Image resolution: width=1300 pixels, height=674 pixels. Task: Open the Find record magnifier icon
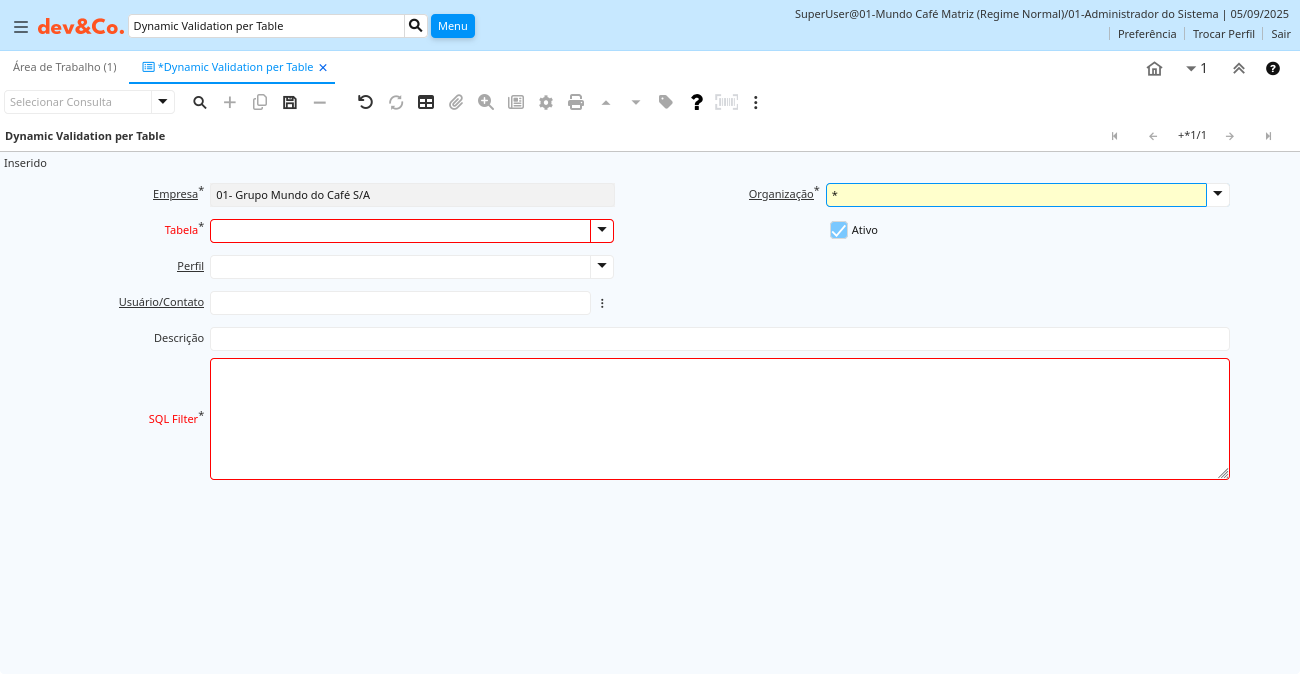tap(200, 102)
